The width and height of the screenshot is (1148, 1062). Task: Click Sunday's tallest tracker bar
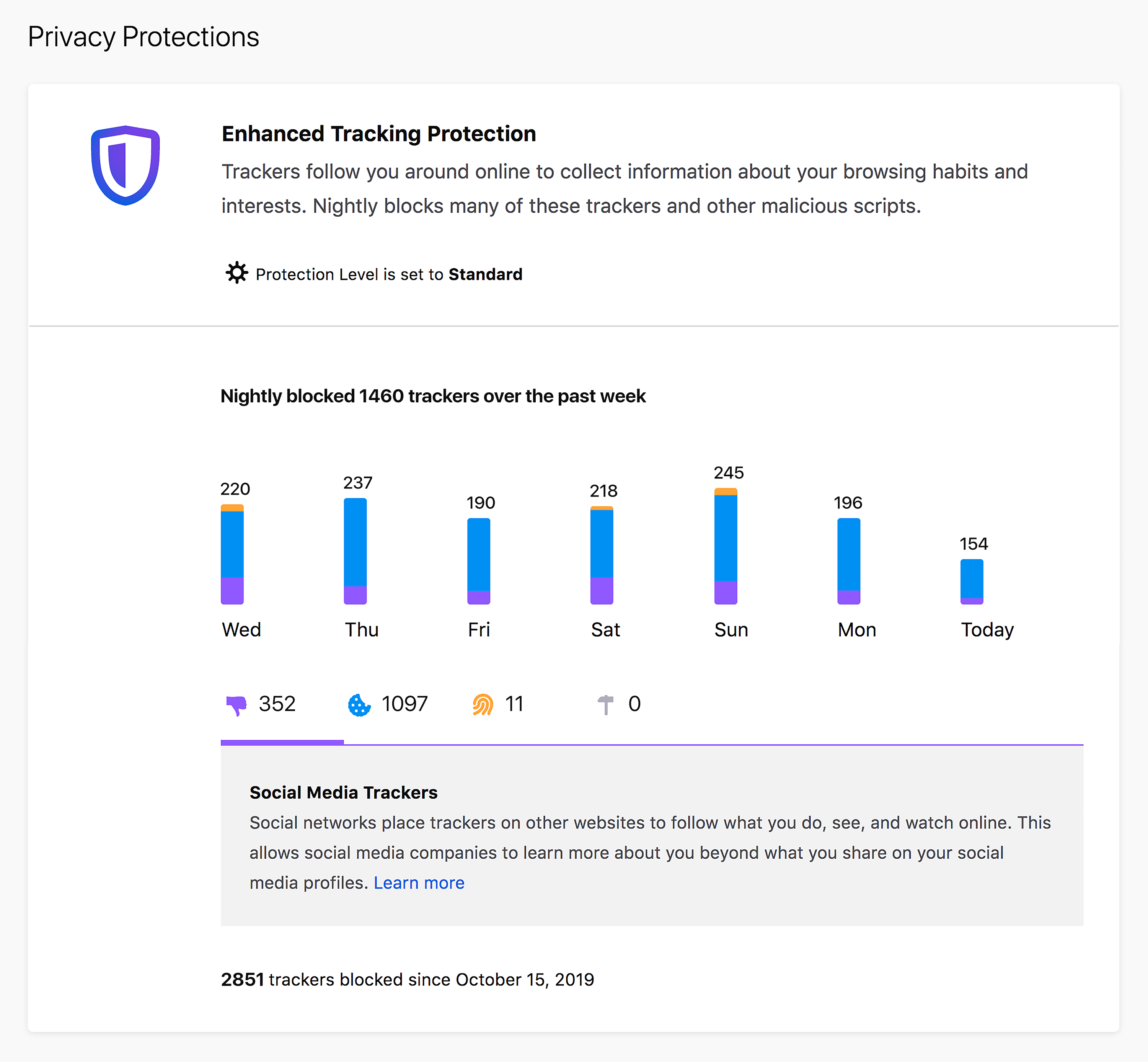[727, 546]
